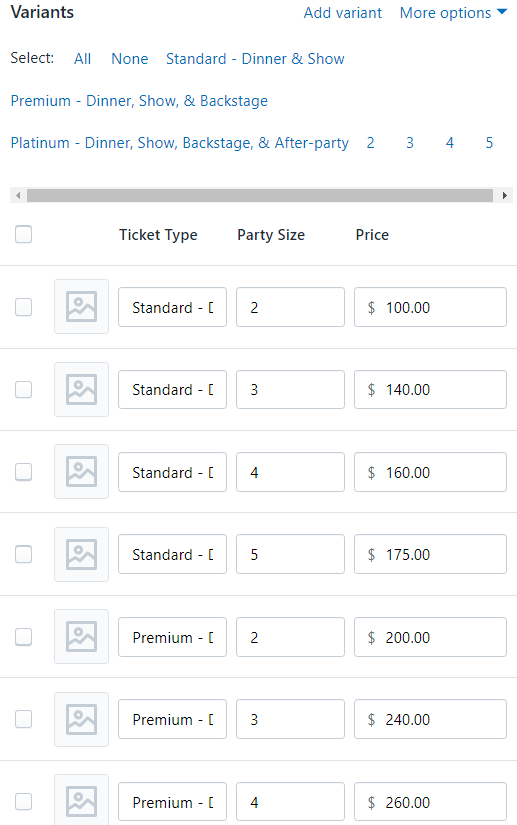Viewport: 517px width, 825px height.
Task: Toggle the select-all checkbox in header
Action: tap(24, 234)
